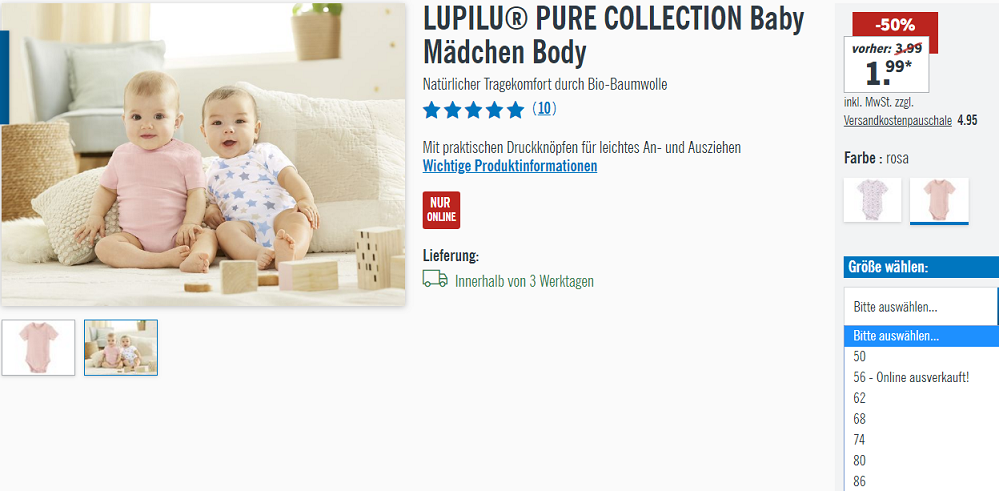Choose the rosa color swatch
999x491 pixels.
click(939, 200)
